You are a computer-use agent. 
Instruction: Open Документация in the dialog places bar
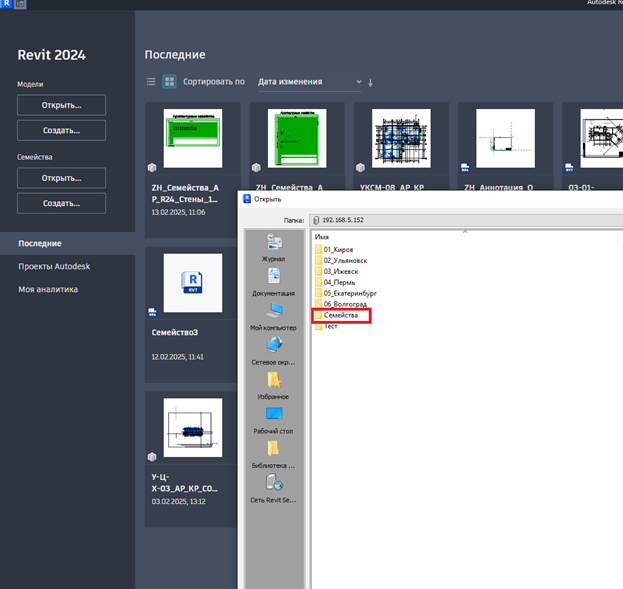[x=273, y=282]
